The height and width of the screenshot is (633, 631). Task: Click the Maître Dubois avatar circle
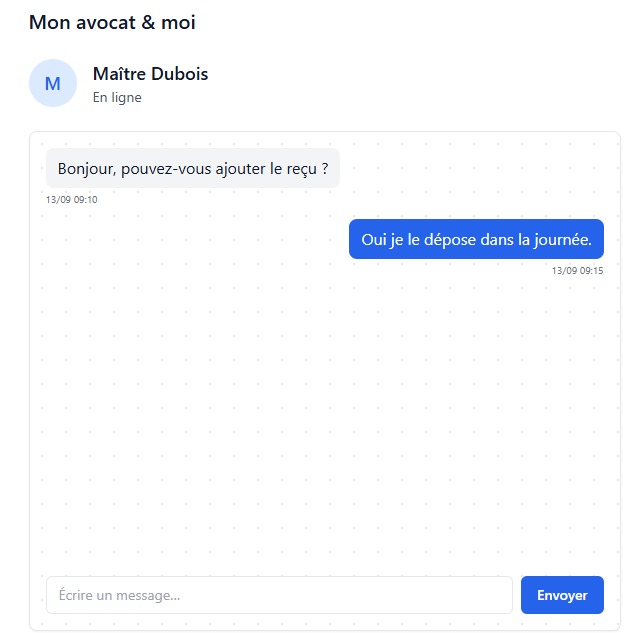point(53,83)
